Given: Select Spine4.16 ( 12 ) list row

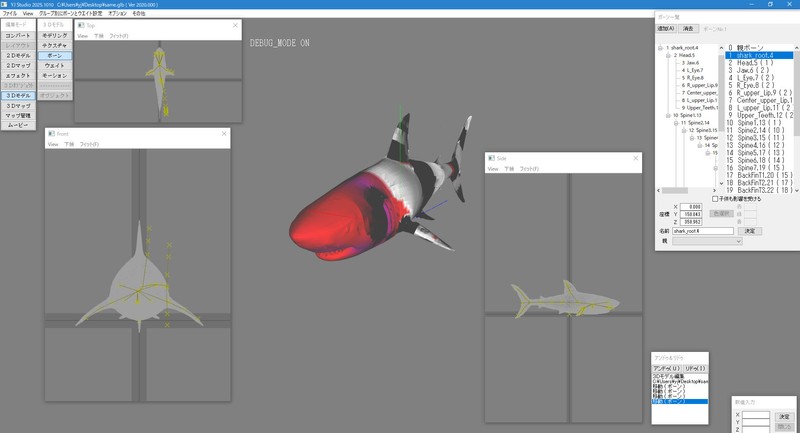Looking at the screenshot, I should [759, 145].
